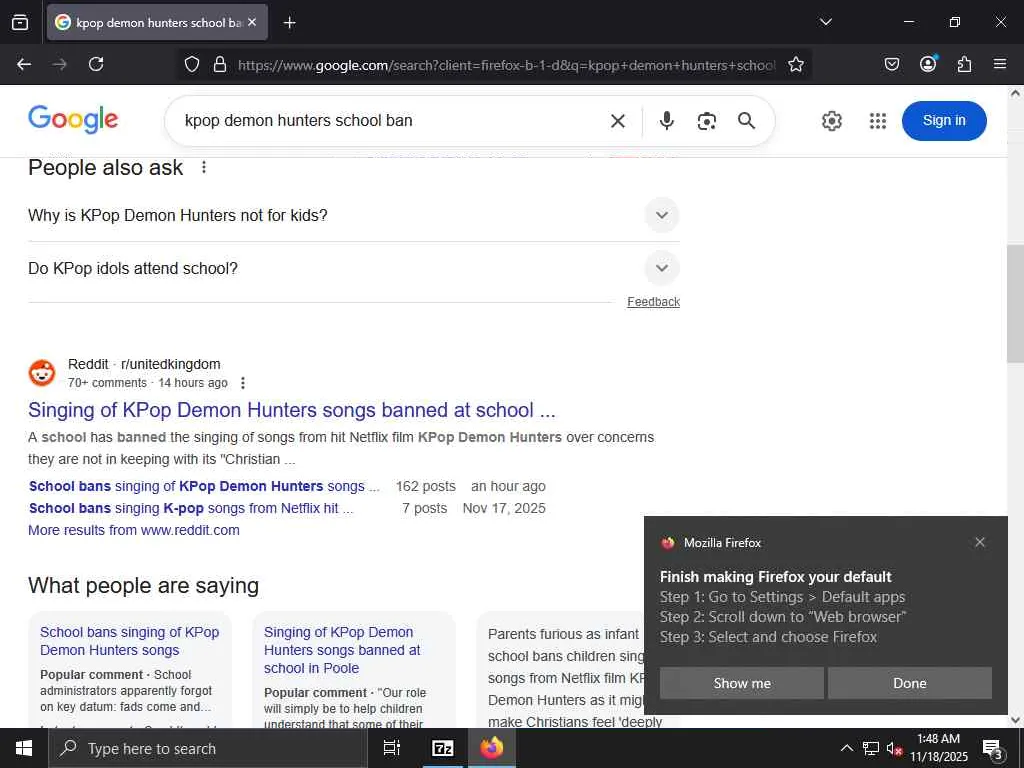
Task: Open site security padlock info
Action: click(220, 65)
